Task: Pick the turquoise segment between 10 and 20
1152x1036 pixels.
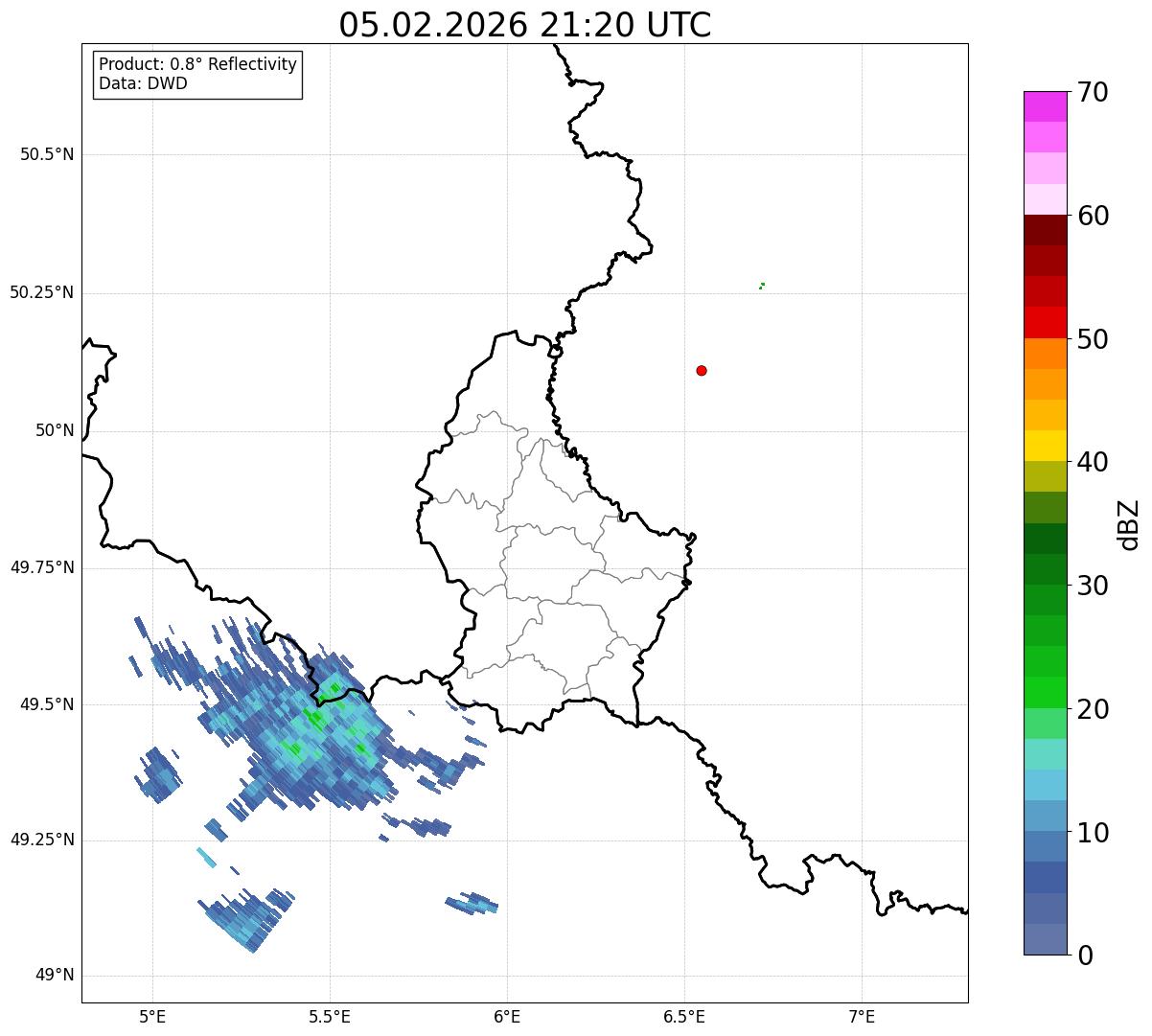Action: click(1046, 754)
